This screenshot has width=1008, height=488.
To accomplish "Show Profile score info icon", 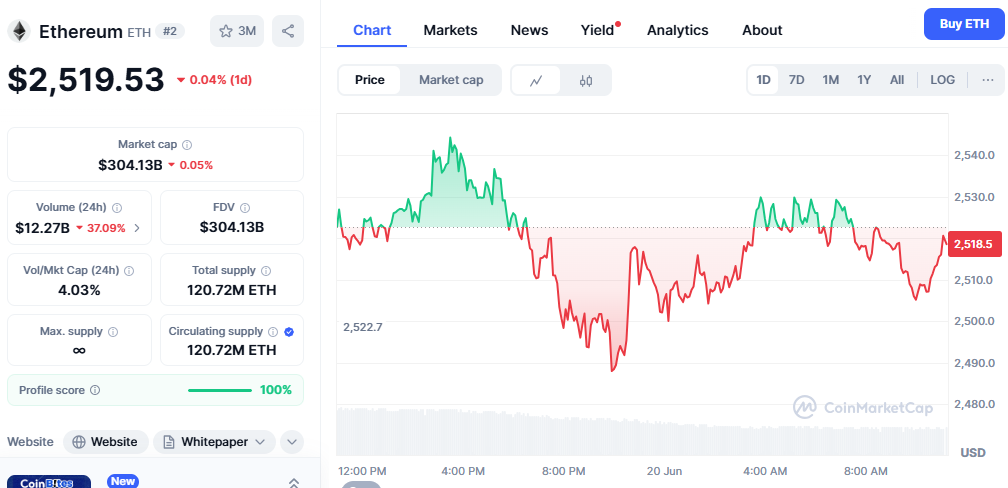I will click(x=95, y=390).
